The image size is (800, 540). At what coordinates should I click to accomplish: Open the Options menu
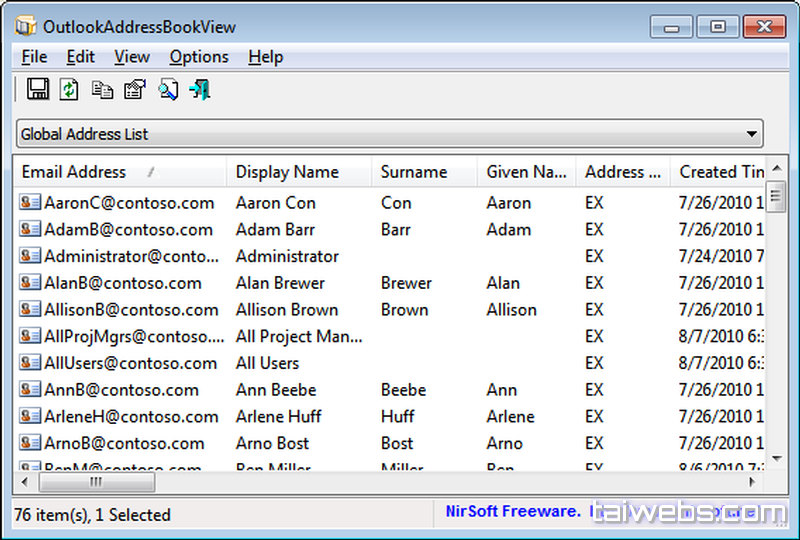tap(199, 57)
